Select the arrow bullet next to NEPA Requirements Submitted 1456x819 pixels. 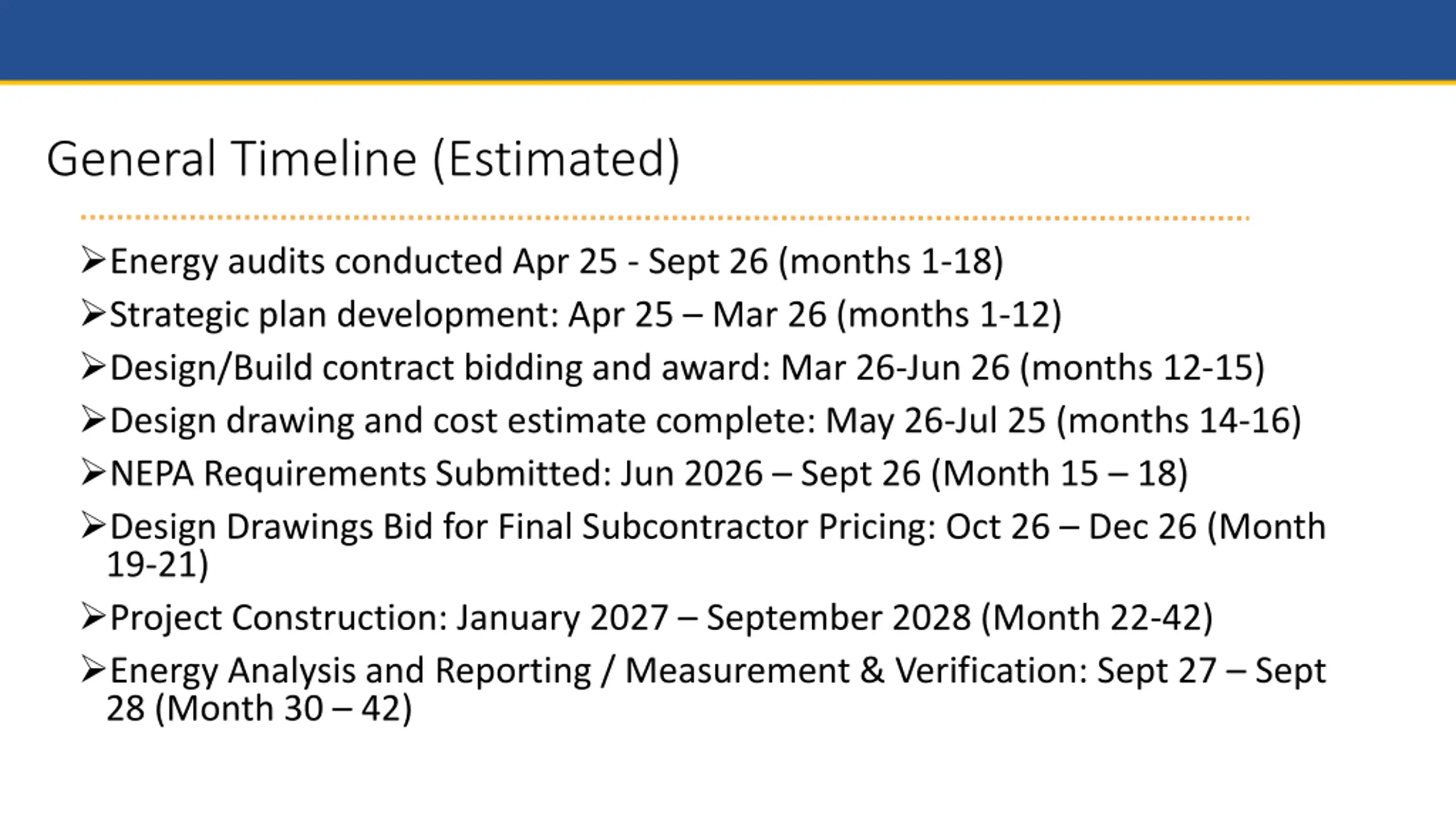[93, 472]
